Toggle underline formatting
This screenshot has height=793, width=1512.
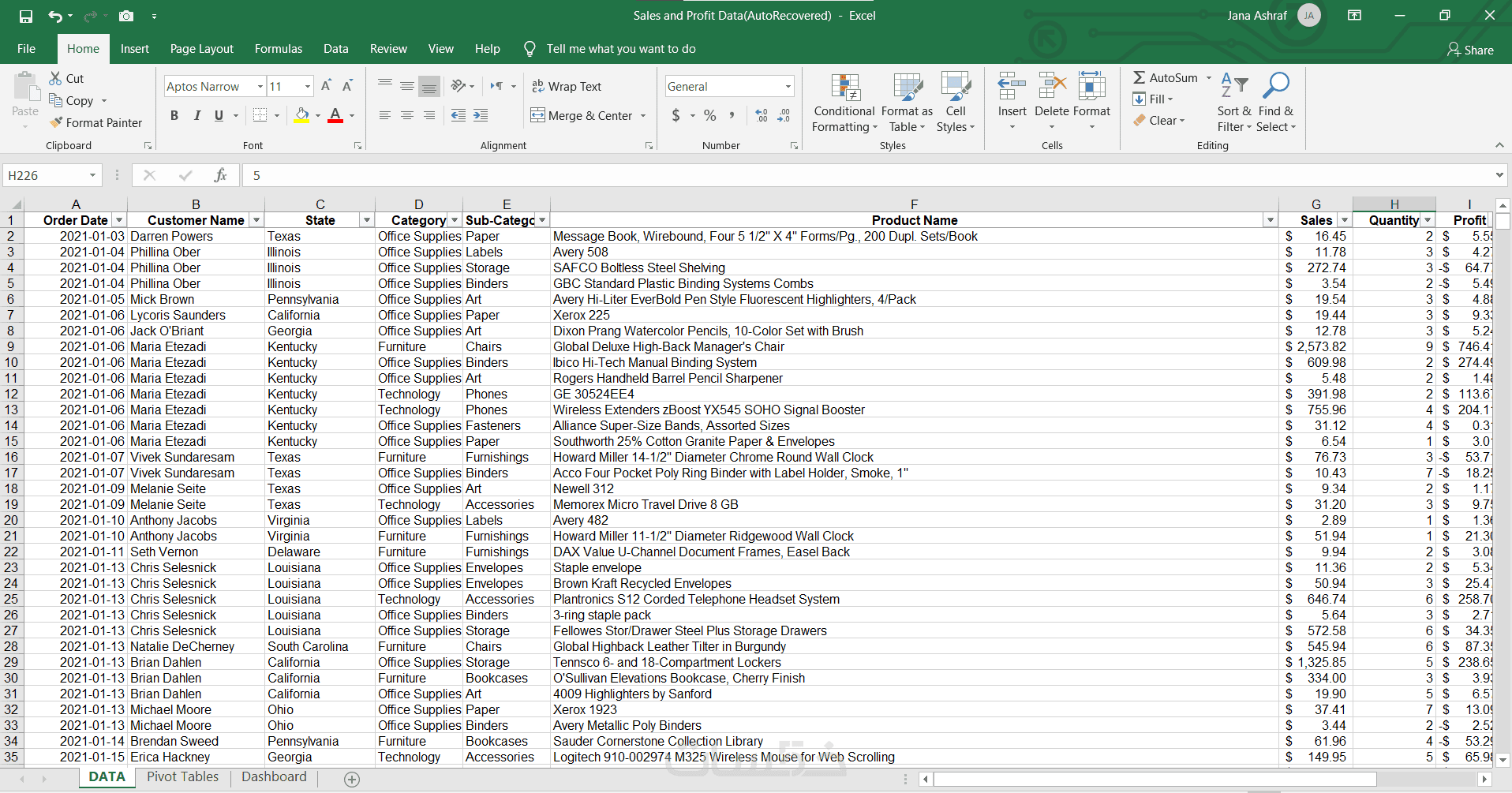pyautogui.click(x=219, y=116)
